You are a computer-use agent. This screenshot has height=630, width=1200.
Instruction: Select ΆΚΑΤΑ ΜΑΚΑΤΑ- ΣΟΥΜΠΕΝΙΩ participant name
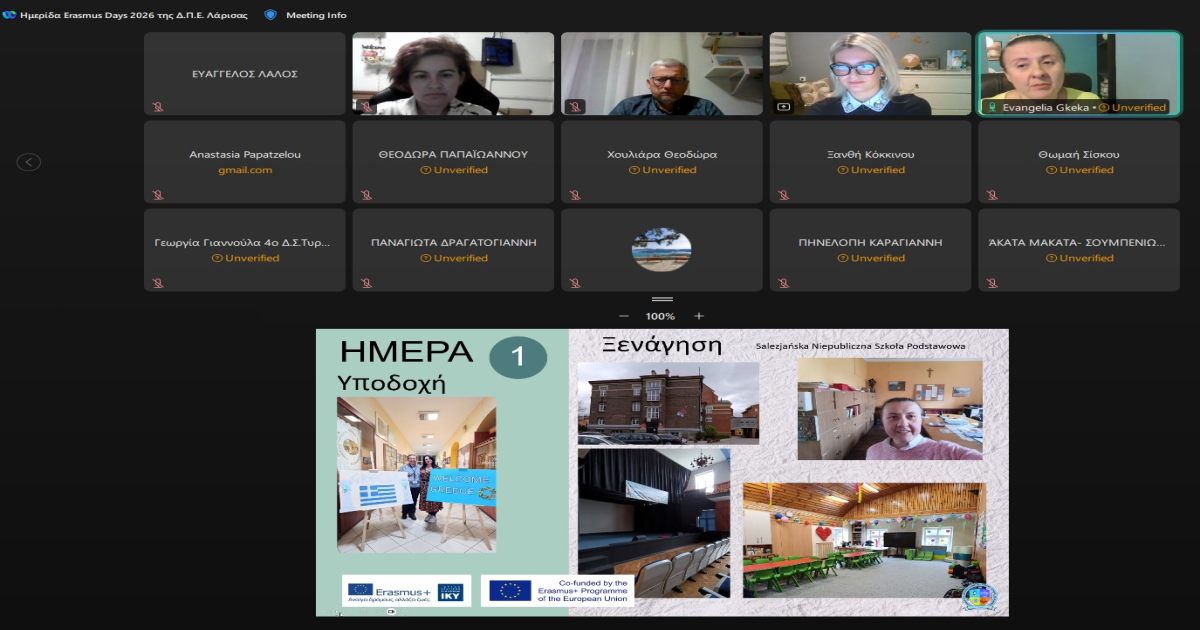point(1077,243)
